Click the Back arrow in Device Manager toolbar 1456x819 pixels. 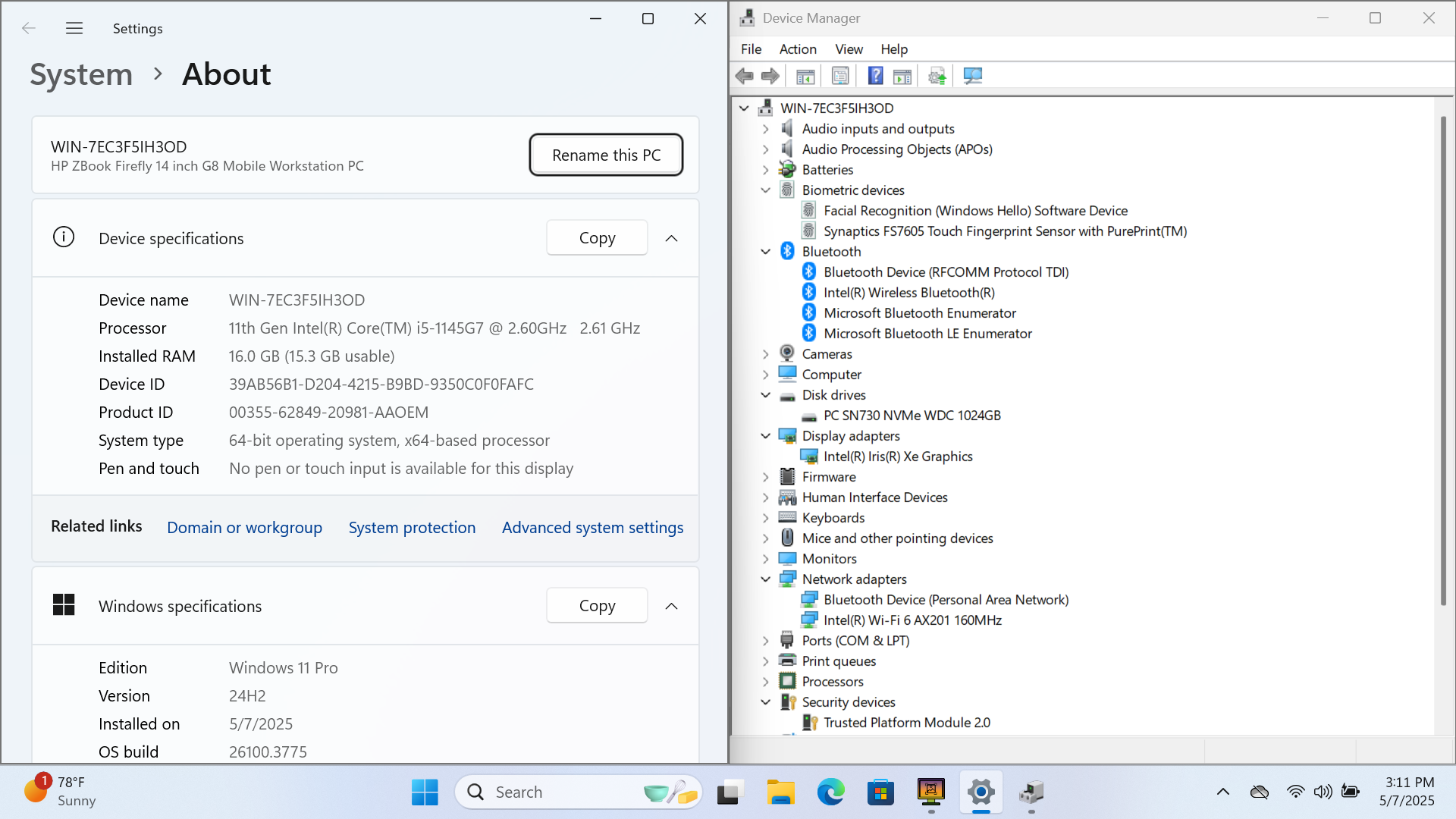click(745, 76)
